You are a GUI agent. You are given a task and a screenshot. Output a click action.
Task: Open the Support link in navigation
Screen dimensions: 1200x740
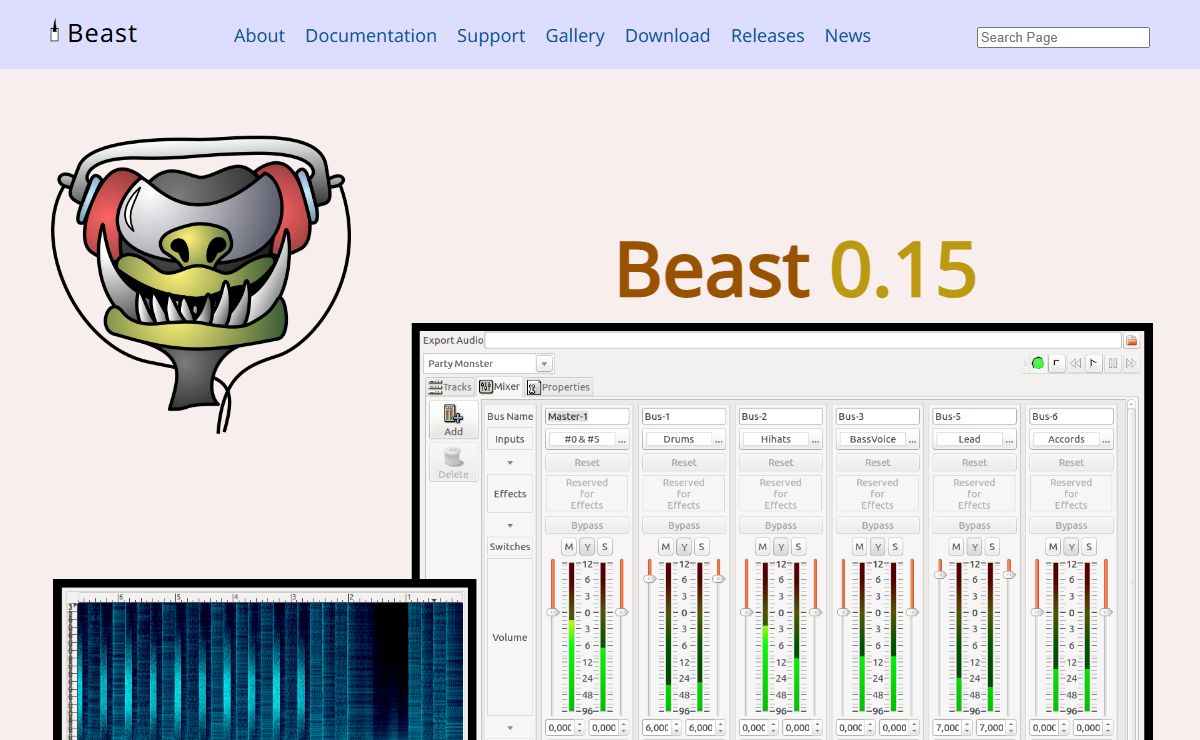tap(491, 35)
